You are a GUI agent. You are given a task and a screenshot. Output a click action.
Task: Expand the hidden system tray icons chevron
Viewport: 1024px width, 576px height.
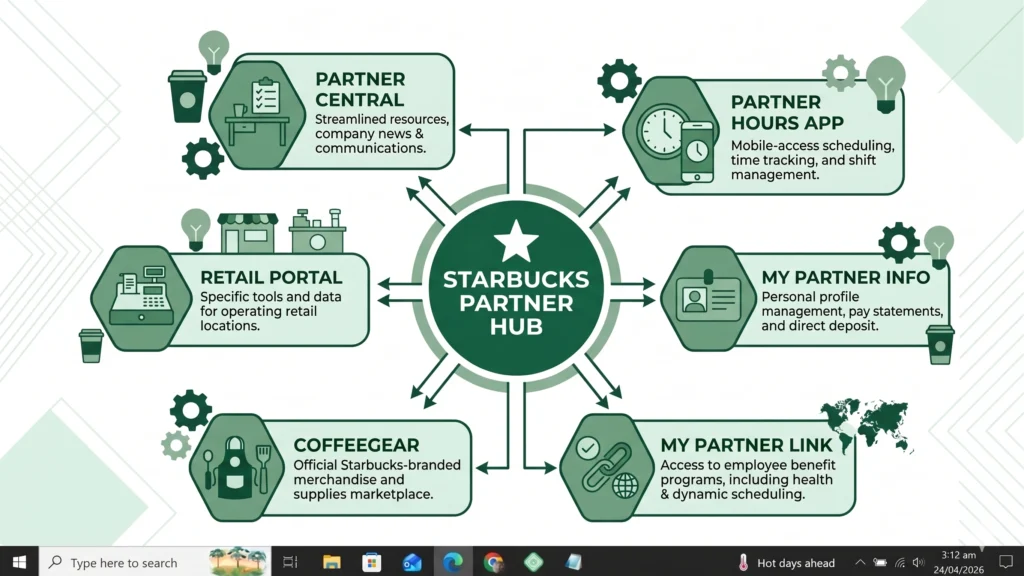click(860, 562)
